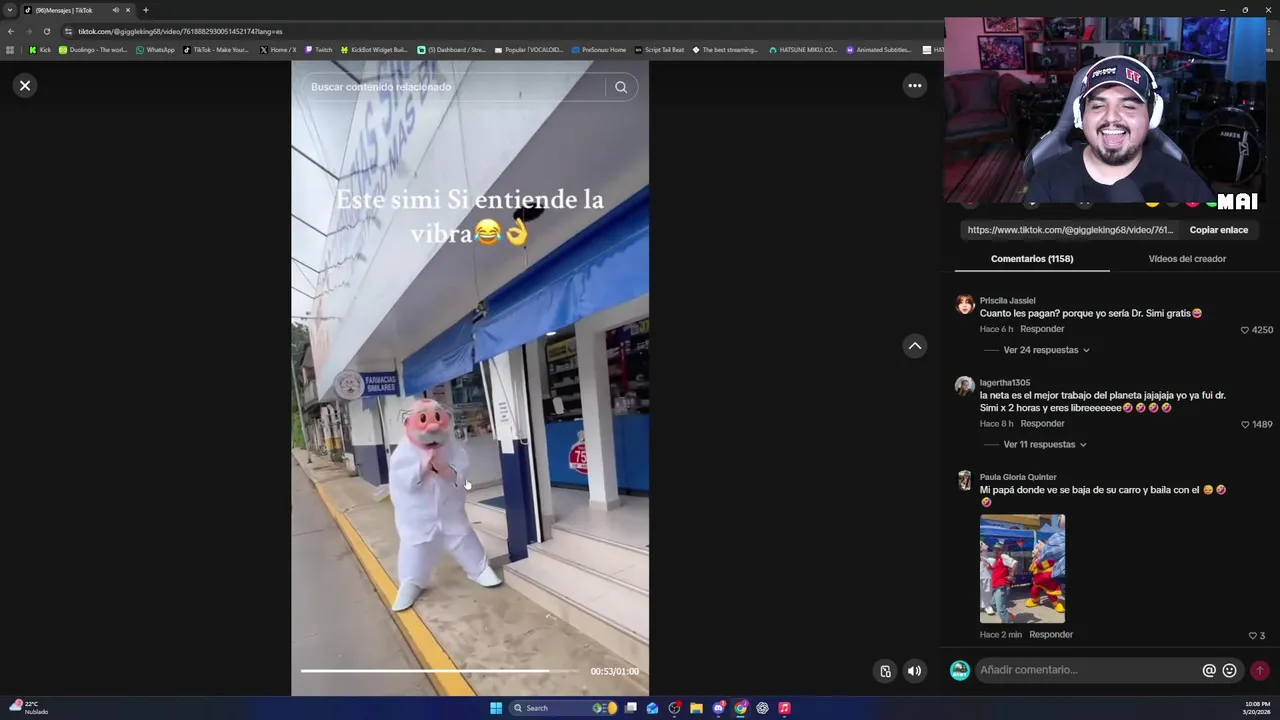Open the image attached to Paula's comment
Screen dimensions: 1280x720
1022,568
